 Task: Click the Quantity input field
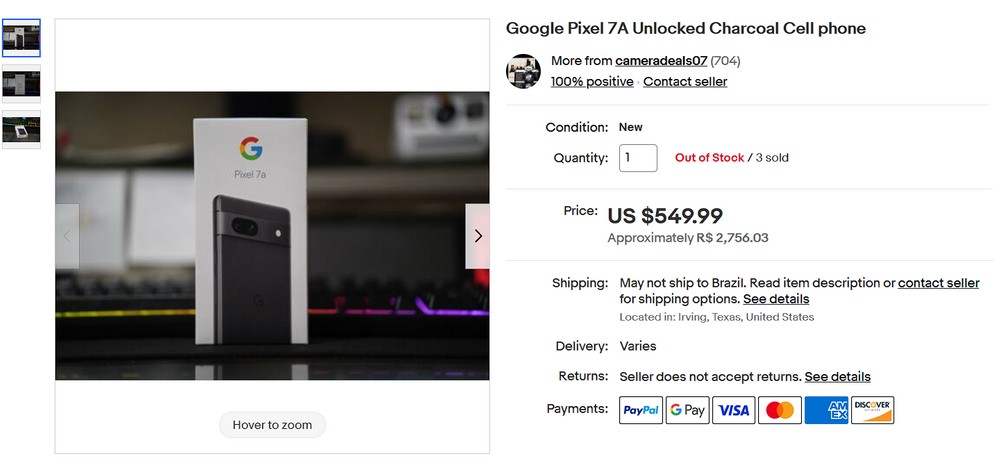638,158
